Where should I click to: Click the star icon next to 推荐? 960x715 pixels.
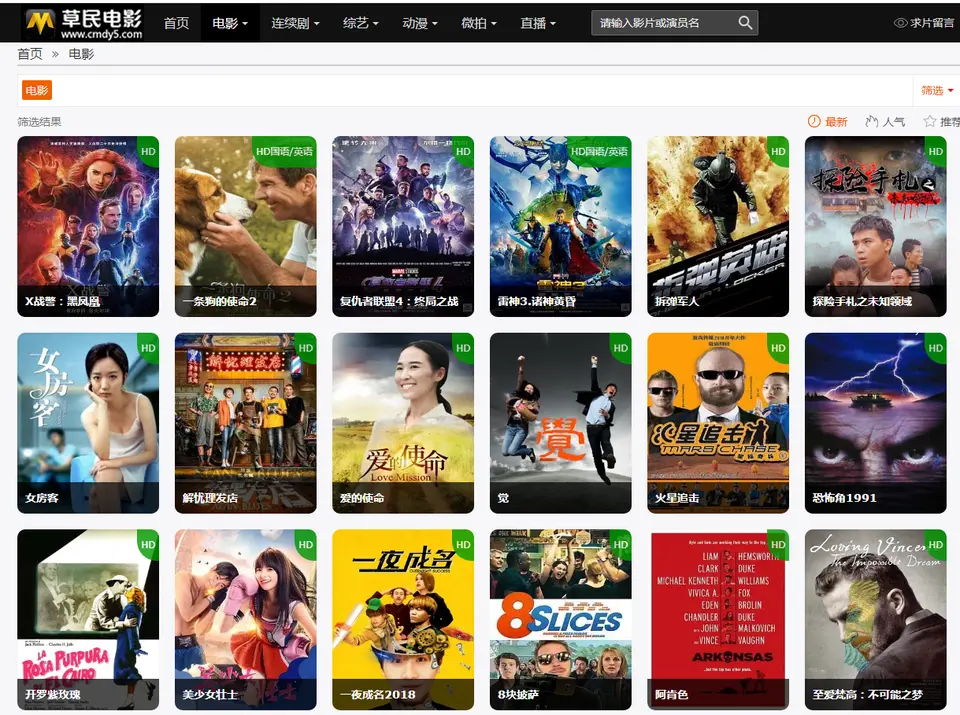[929, 121]
